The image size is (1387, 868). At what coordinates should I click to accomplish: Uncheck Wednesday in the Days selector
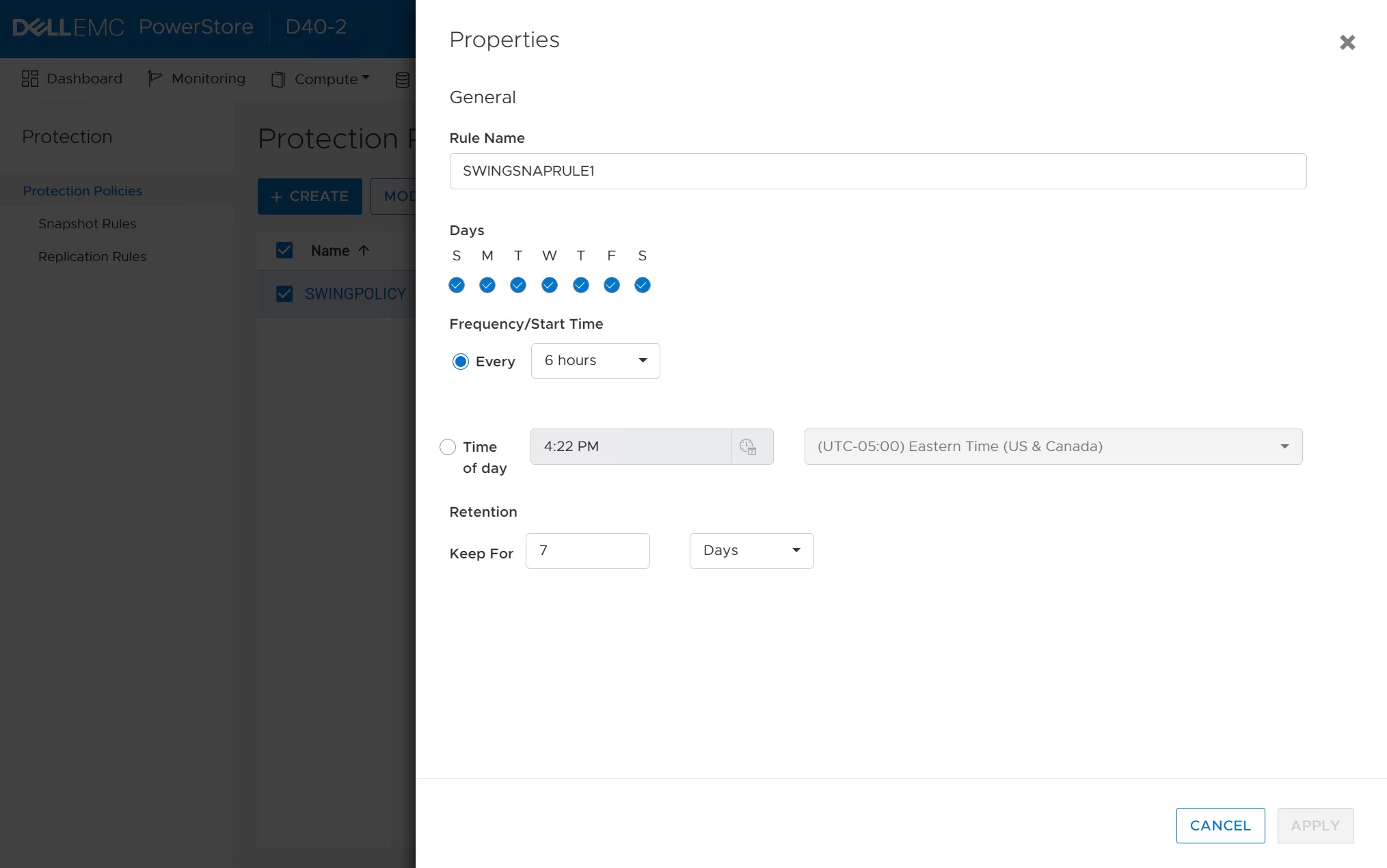point(549,285)
